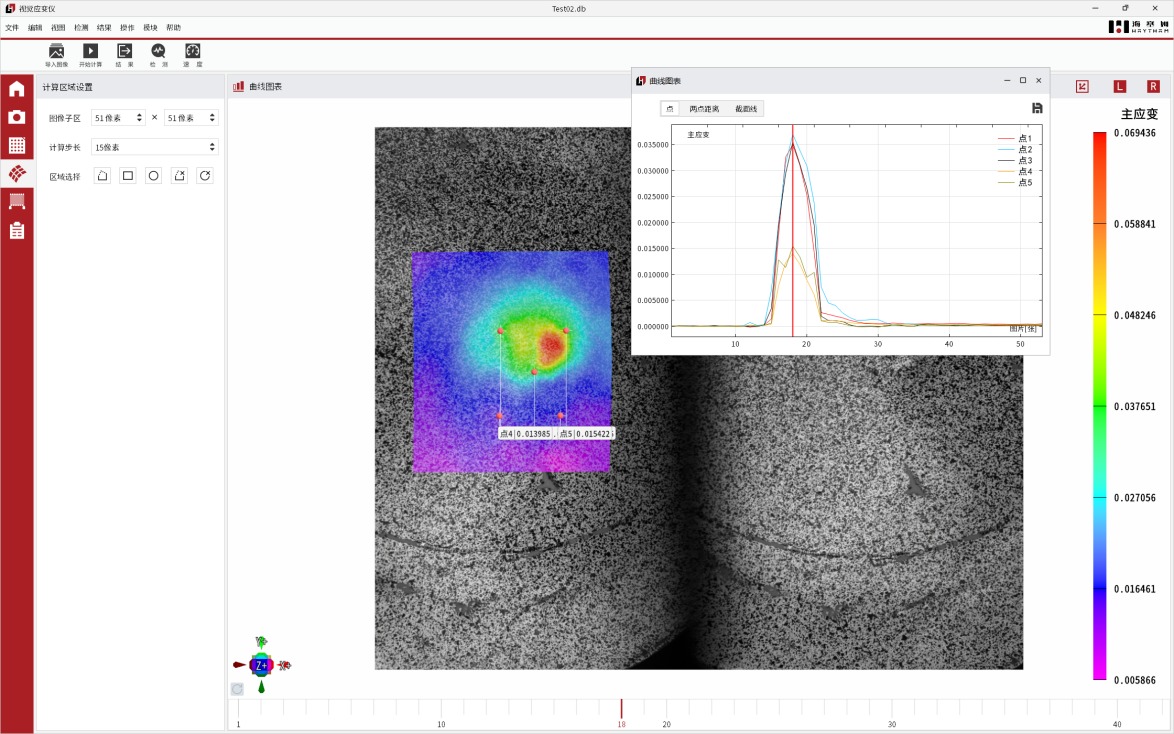1174x734 pixels.
Task: Open the clipboard report icon in sidebar
Action: (17, 231)
